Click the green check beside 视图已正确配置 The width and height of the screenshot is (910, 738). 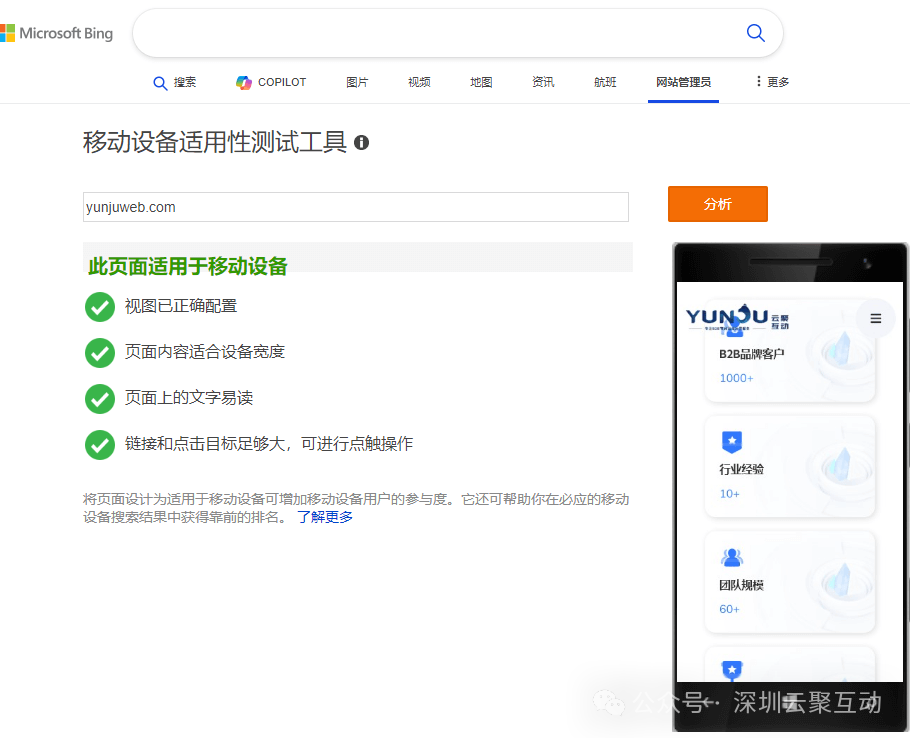[x=100, y=306]
